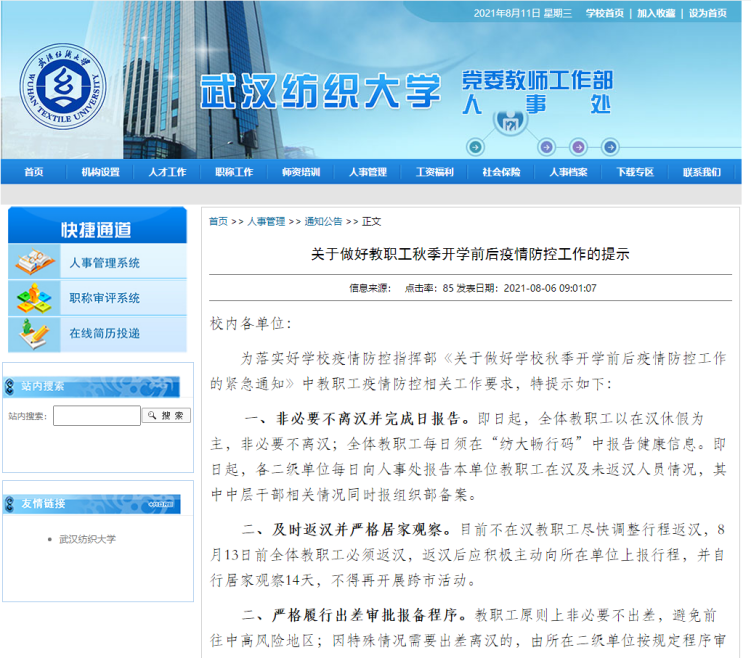Viewport: 751px width, 658px height.
Task: Open the 师资培训 navigation item
Action: [x=301, y=172]
